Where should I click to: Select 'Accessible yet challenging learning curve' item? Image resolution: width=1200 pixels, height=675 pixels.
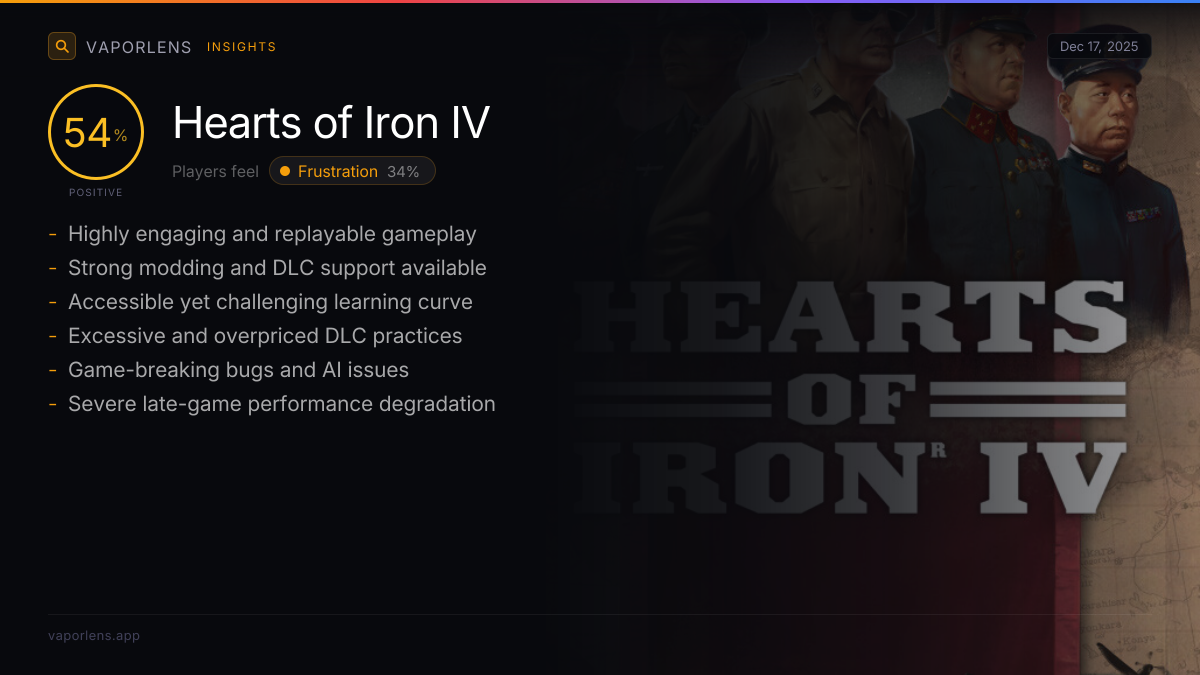pos(270,302)
